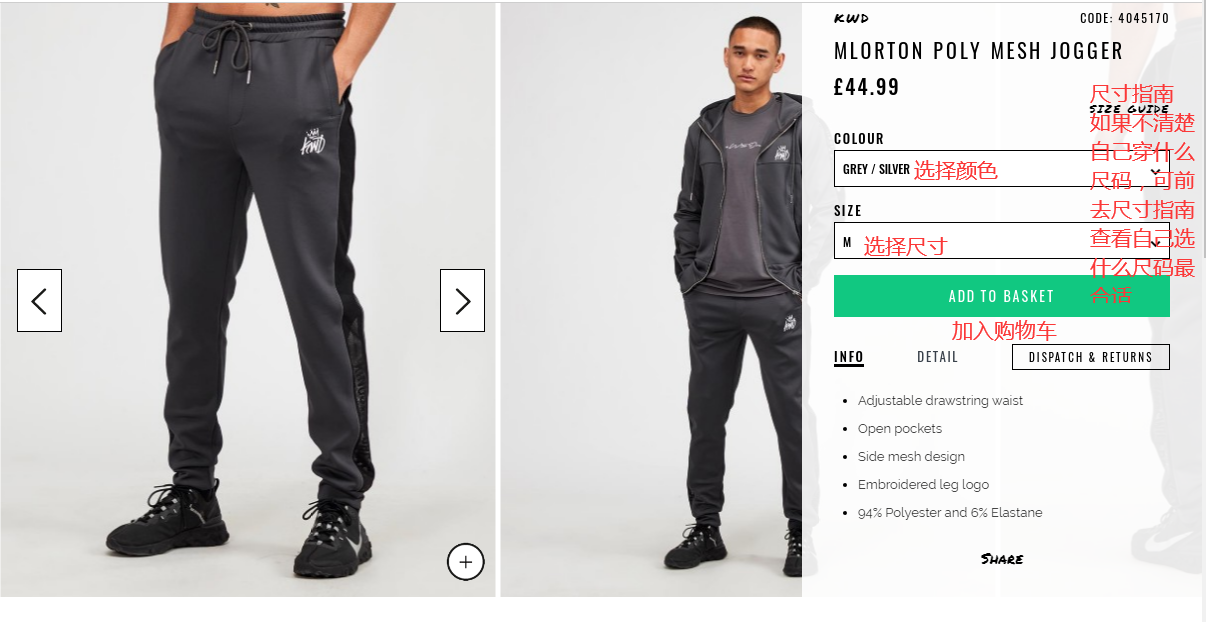Screen dimensions: 1206x622
Task: Click the Adjustable drawstring waist bullet
Action: (940, 401)
